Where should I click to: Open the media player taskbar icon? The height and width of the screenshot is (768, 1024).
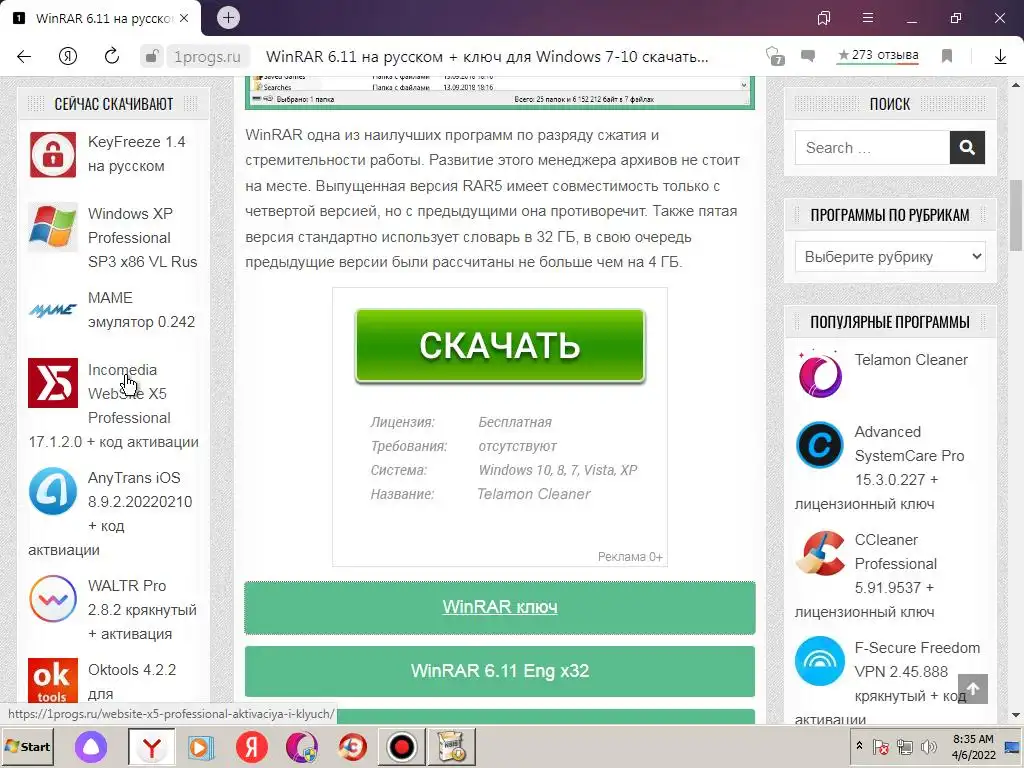201,746
